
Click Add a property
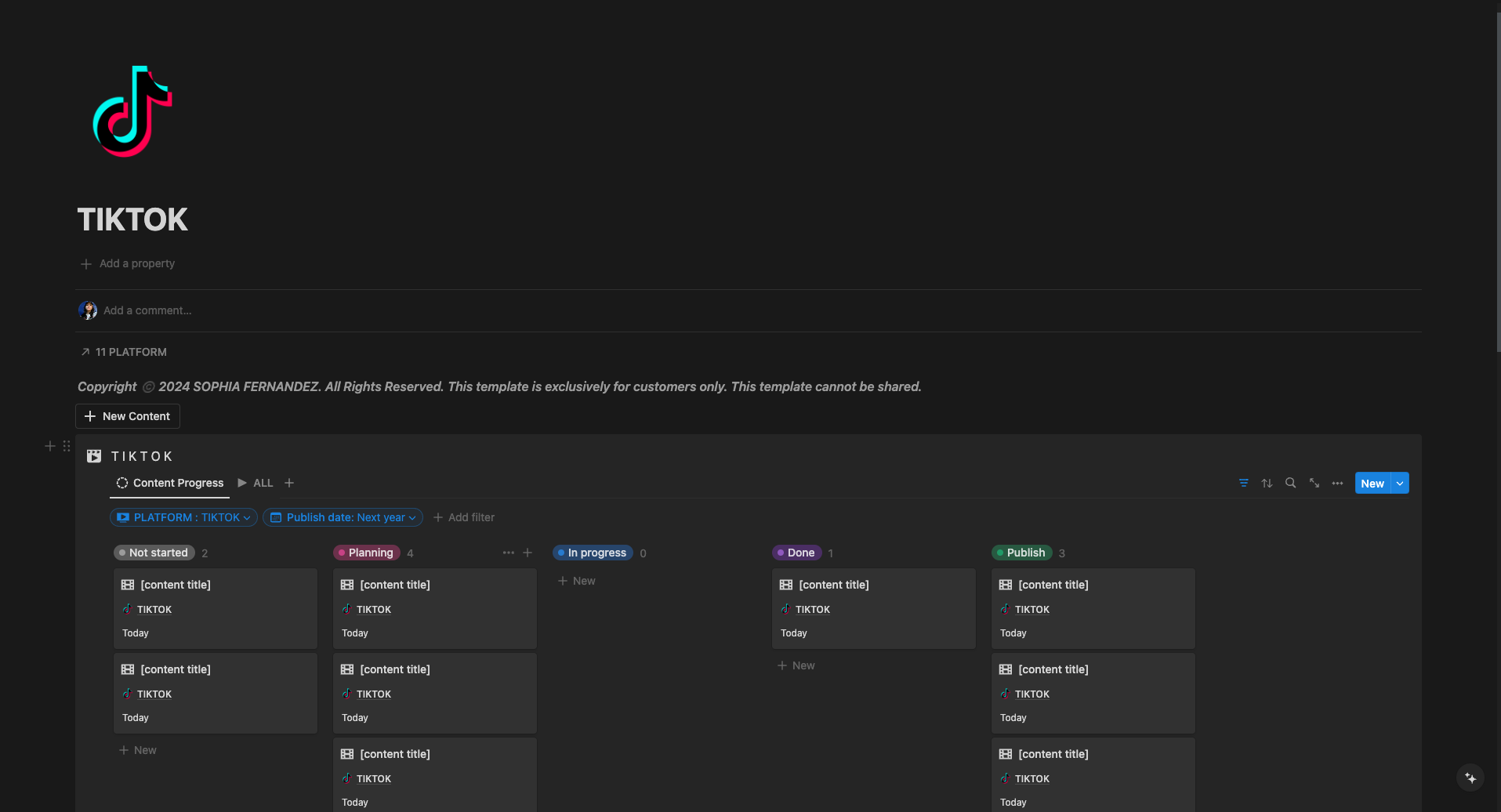128,264
